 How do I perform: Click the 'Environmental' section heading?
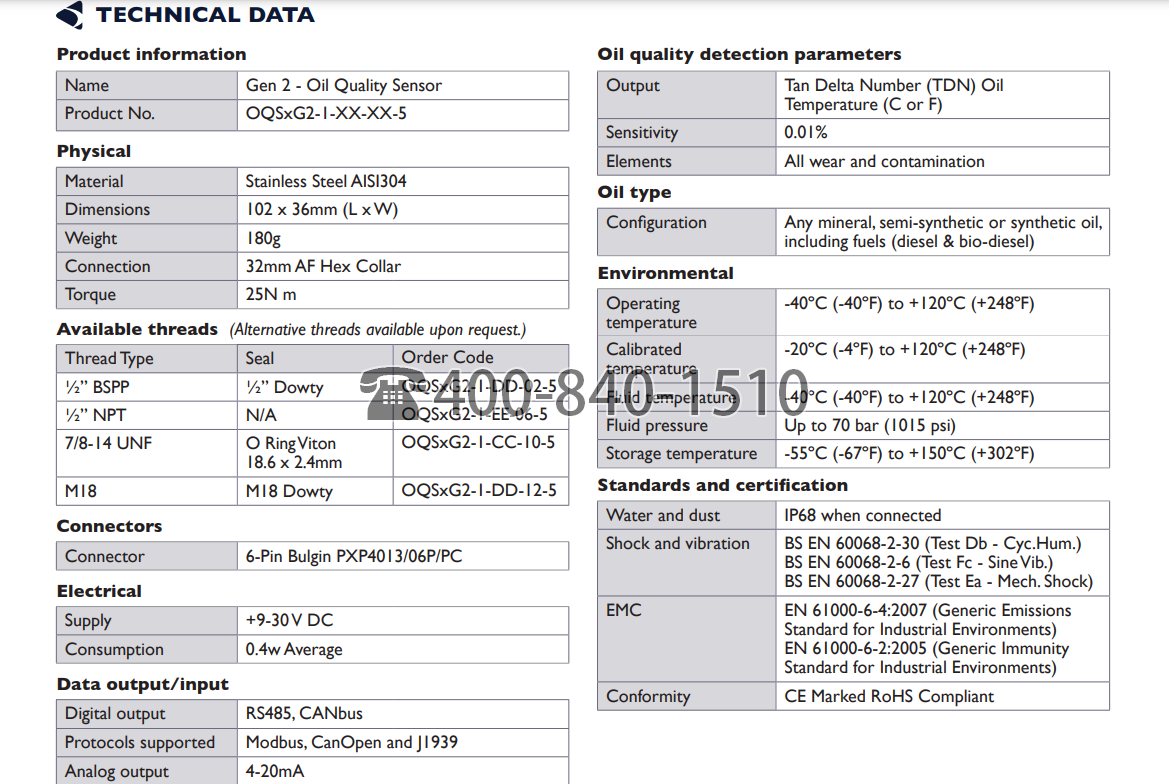click(666, 274)
